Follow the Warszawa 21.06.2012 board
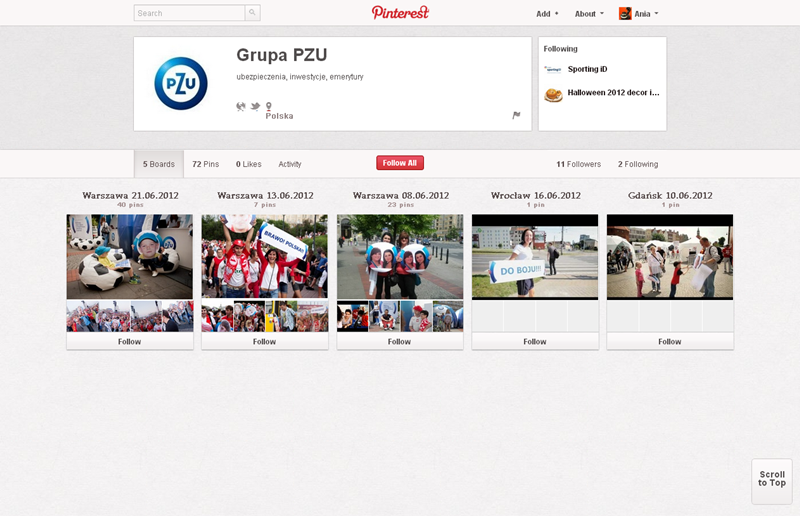 tap(129, 341)
